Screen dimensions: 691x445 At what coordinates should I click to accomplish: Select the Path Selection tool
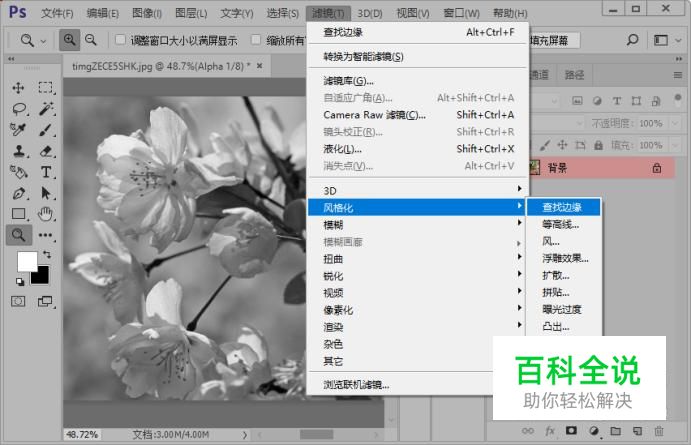point(46,193)
